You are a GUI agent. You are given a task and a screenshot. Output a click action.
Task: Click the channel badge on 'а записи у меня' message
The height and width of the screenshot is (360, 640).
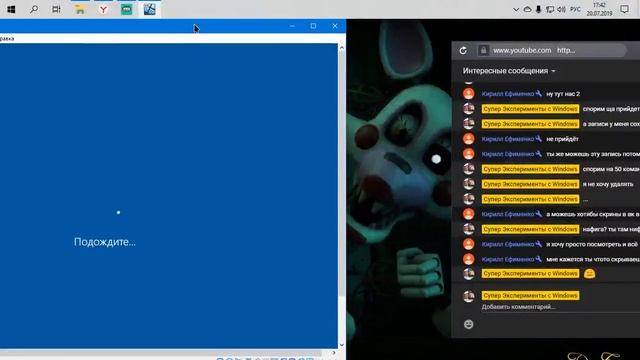click(x=530, y=124)
